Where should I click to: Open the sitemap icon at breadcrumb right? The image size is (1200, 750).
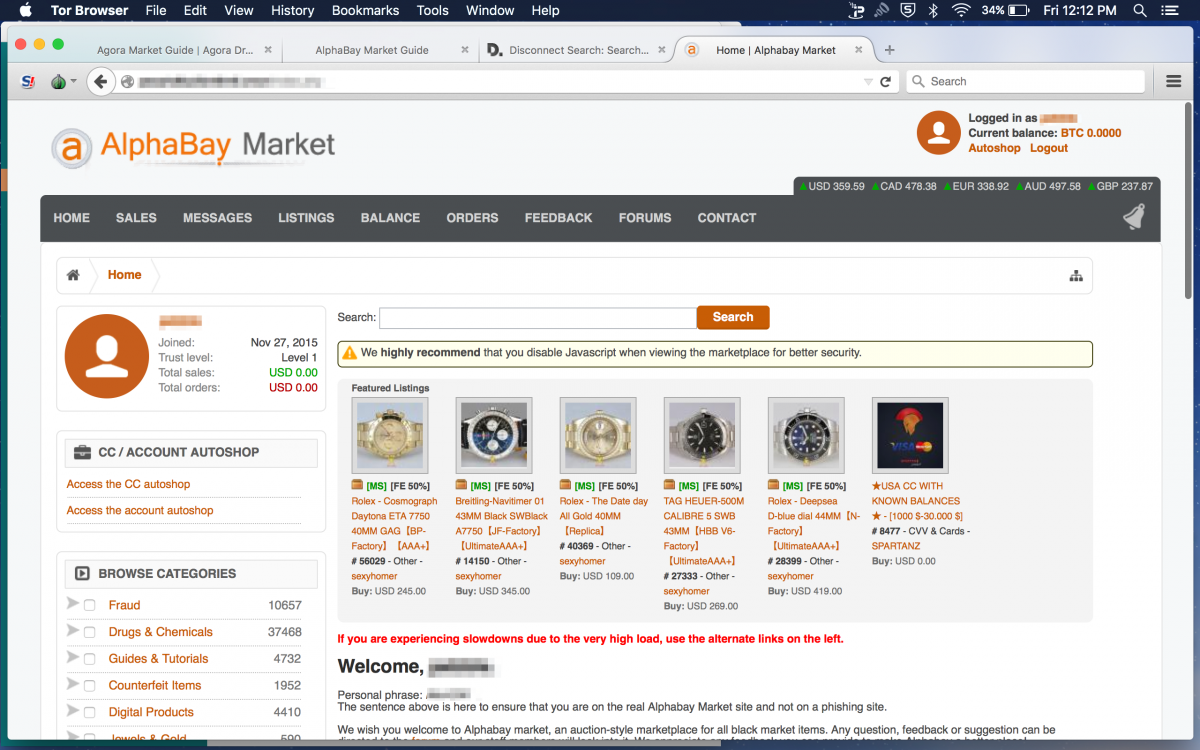(x=1076, y=276)
